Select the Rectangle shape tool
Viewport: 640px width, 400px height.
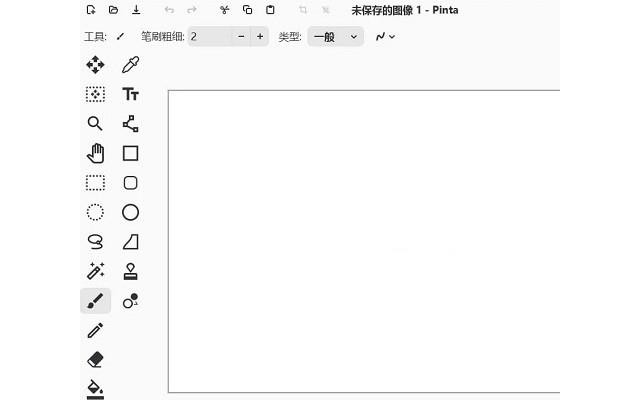pyautogui.click(x=130, y=153)
